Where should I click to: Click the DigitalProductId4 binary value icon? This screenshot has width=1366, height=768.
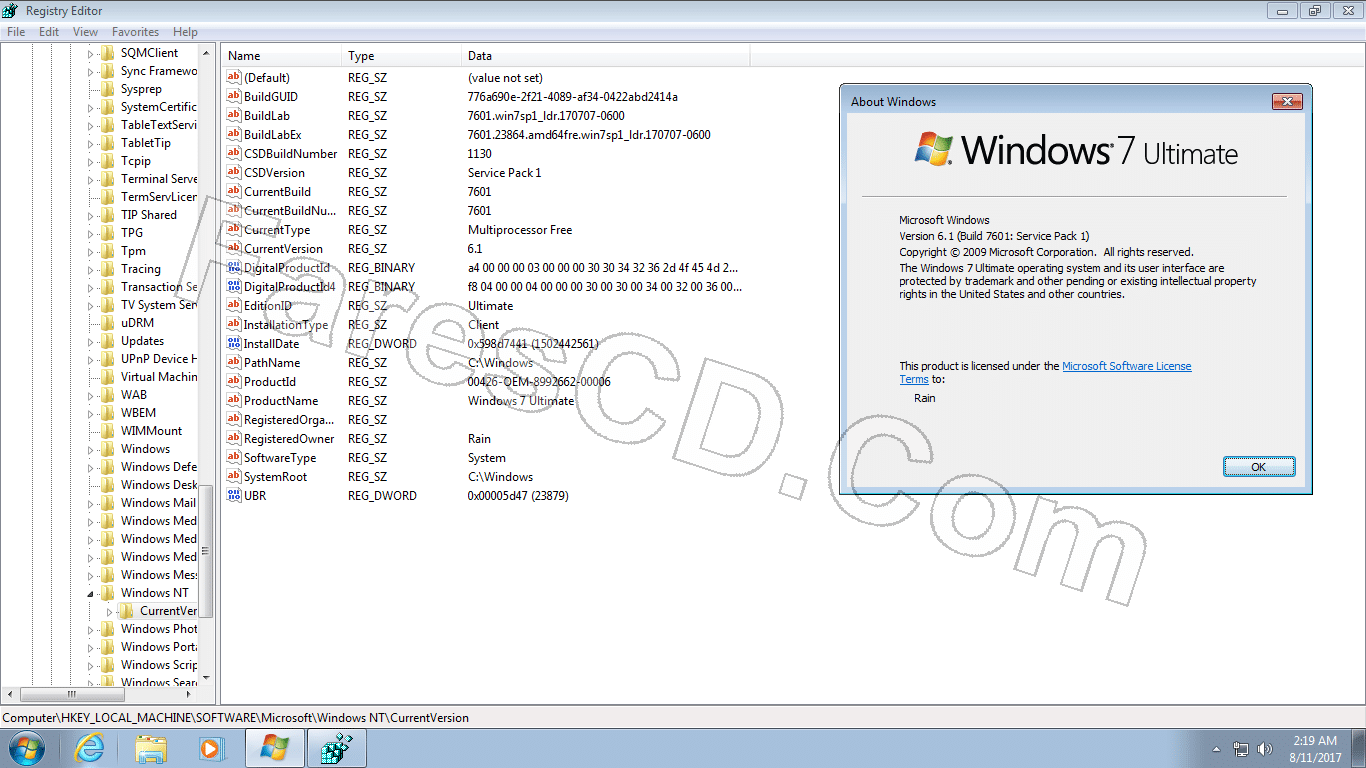pyautogui.click(x=234, y=287)
